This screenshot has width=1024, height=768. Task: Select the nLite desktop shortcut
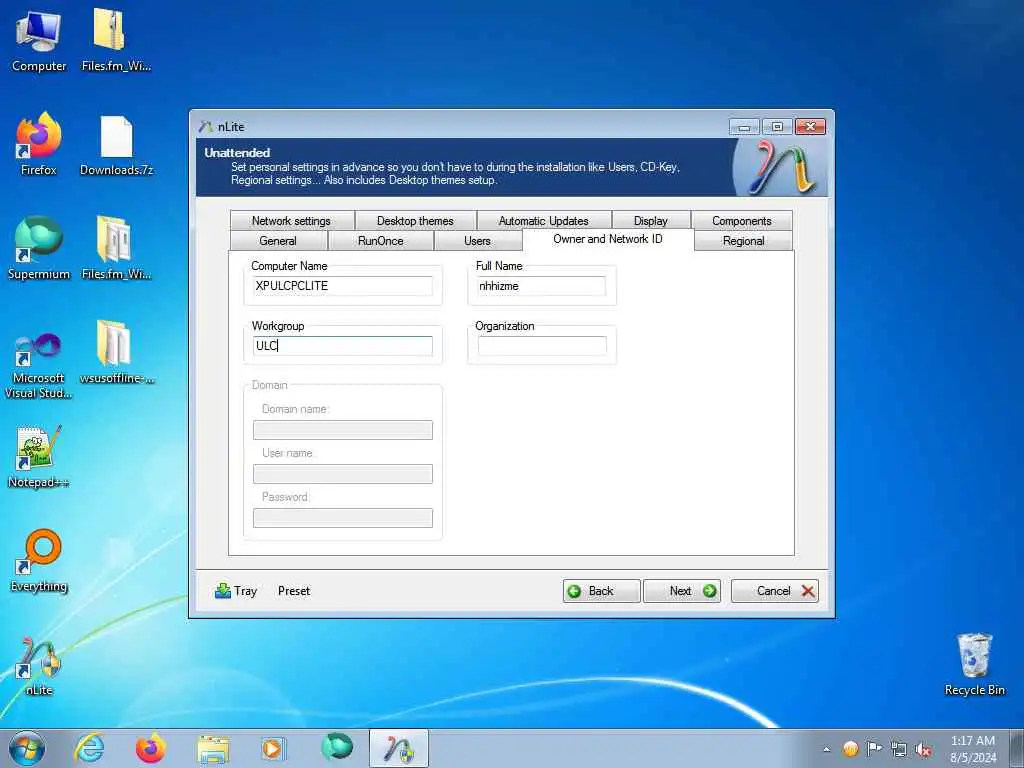click(x=39, y=665)
